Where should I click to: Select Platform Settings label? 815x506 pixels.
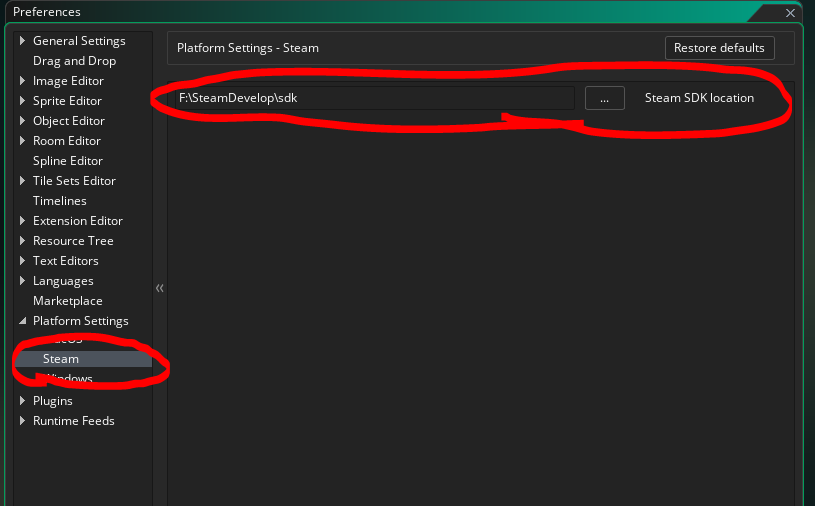(81, 321)
